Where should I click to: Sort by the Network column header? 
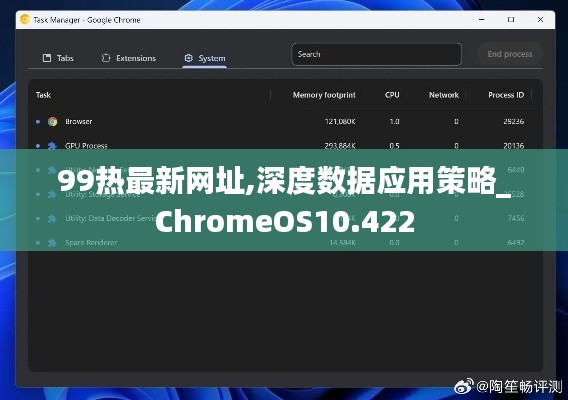tap(444, 95)
